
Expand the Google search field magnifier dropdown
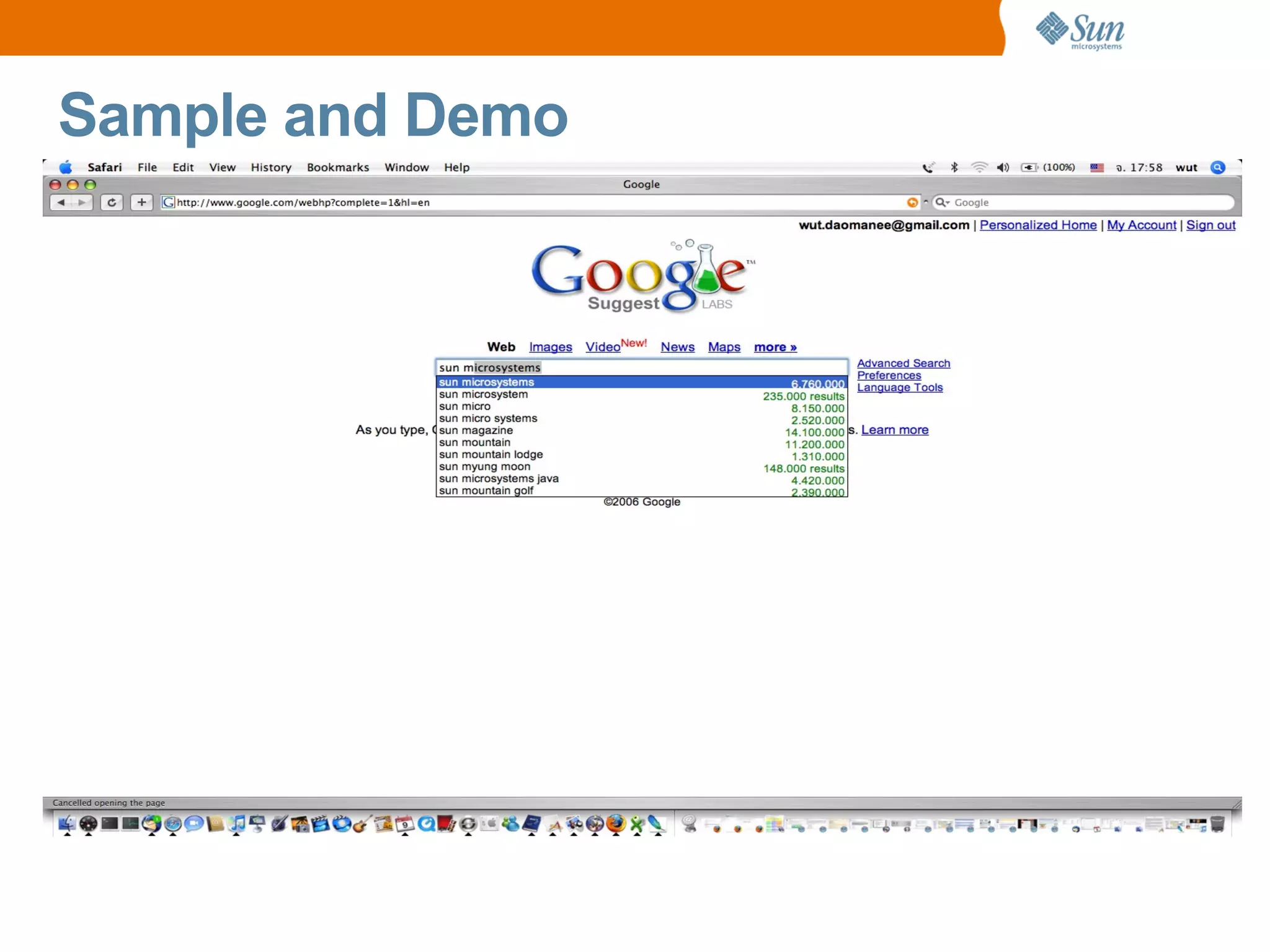pos(943,202)
